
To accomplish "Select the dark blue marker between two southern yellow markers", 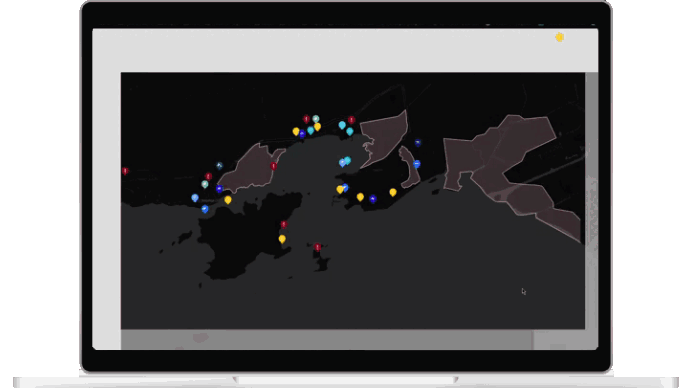I will (x=373, y=199).
